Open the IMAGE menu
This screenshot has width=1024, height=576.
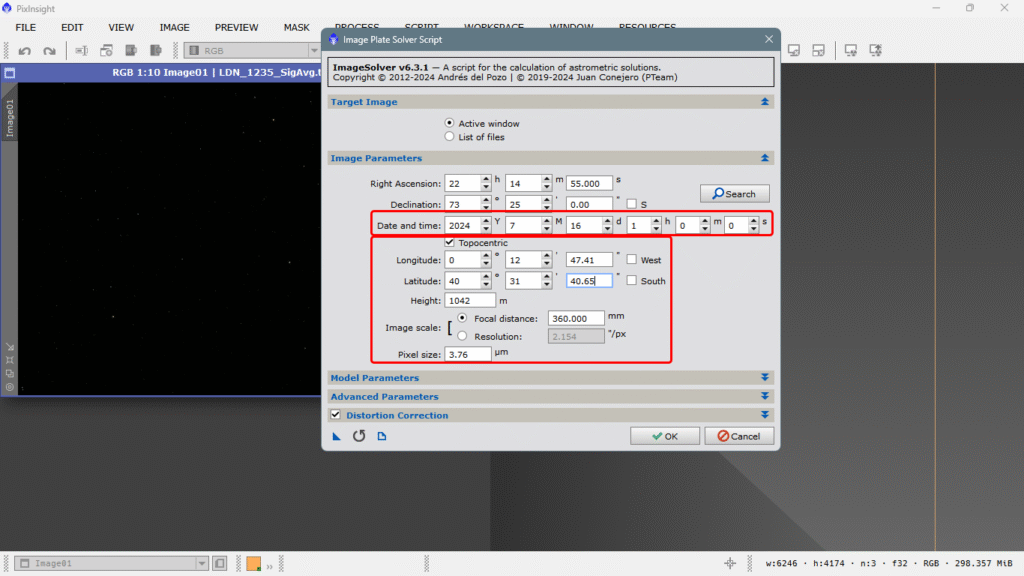[x=174, y=27]
